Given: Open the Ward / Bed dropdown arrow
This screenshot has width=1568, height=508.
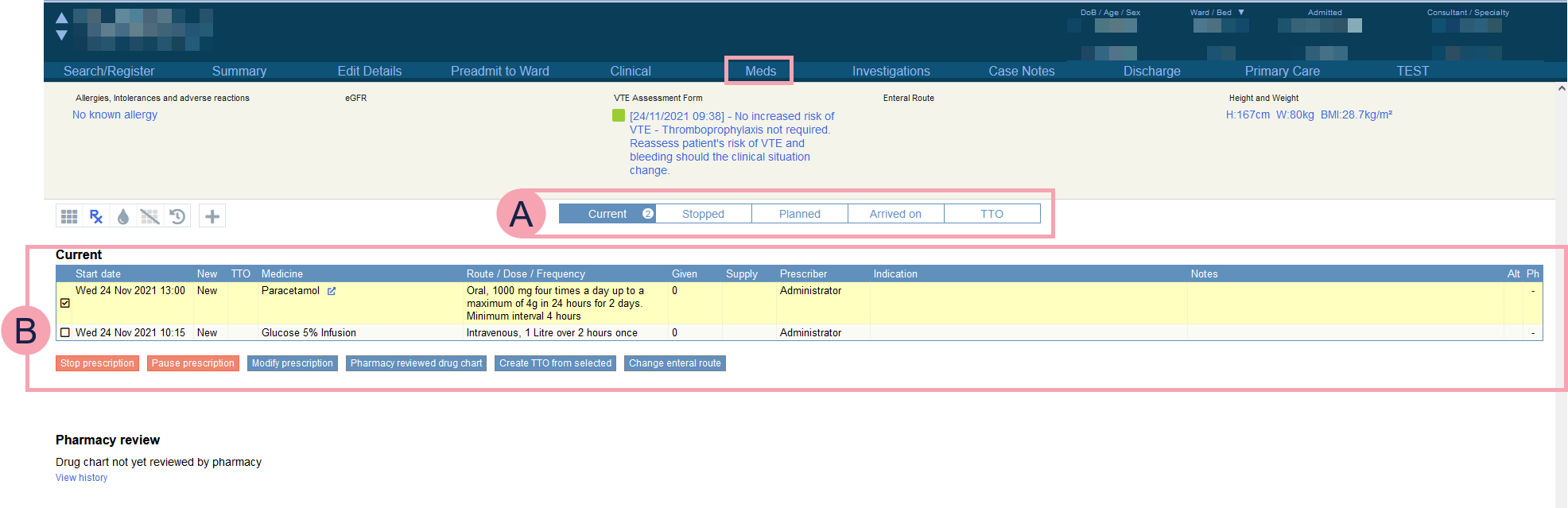Looking at the screenshot, I should pos(1241,12).
